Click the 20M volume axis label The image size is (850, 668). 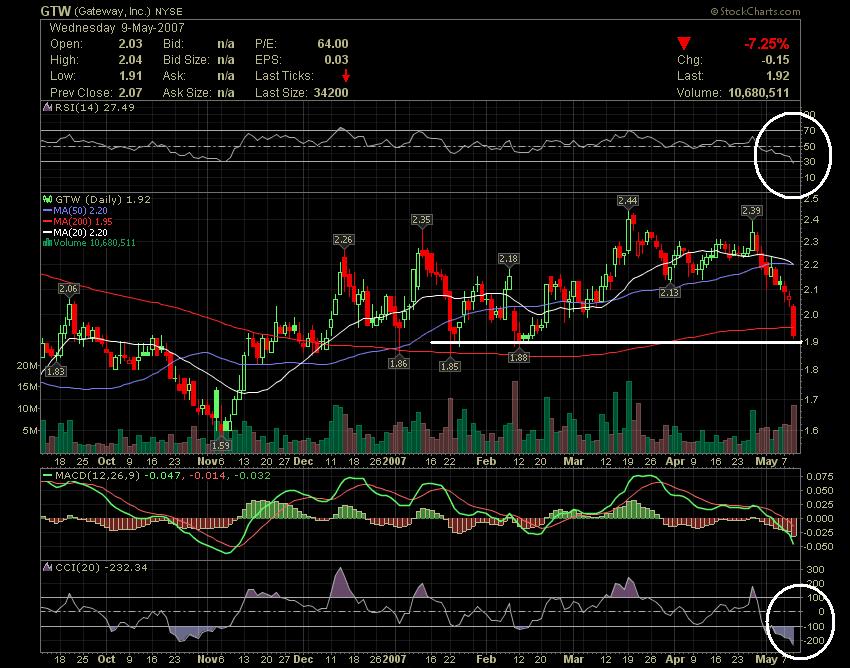(27, 365)
